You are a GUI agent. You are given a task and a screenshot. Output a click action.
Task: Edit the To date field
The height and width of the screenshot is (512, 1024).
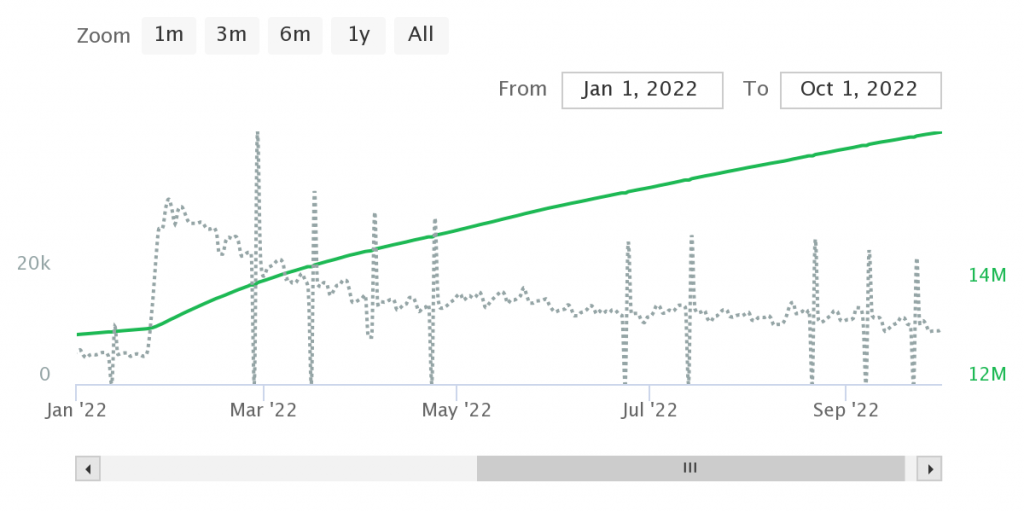pos(859,89)
